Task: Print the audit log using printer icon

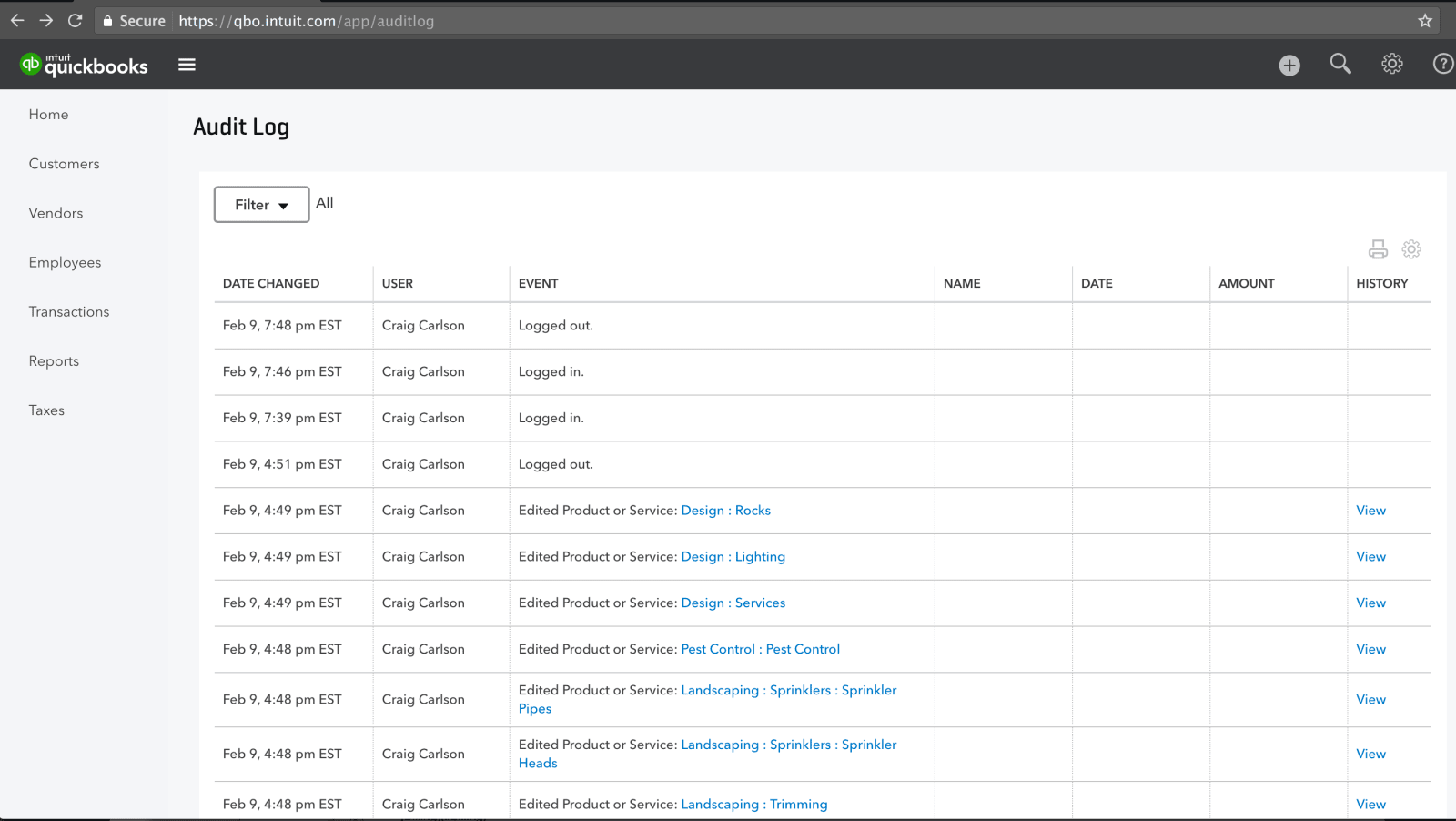Action: tap(1378, 249)
